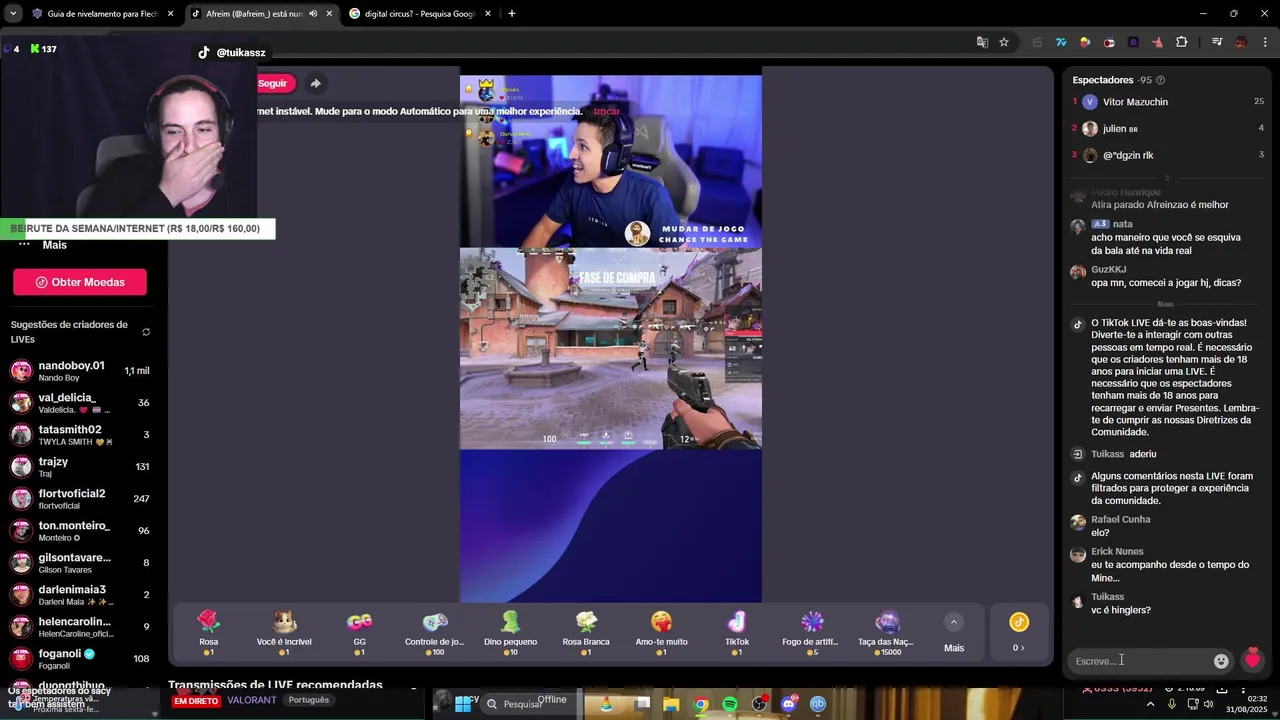Image resolution: width=1280 pixels, height=720 pixels.
Task: Click Rafael Cunha's chat comment name
Action: click(x=1121, y=519)
